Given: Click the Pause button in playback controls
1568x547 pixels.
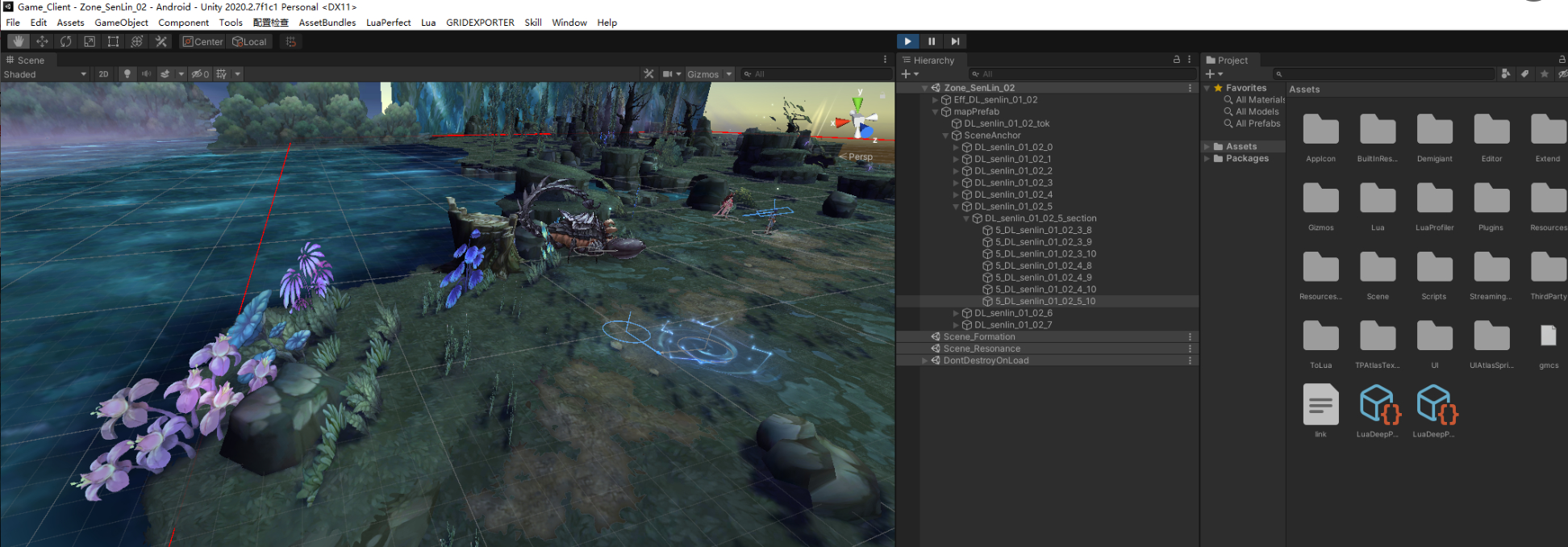Looking at the screenshot, I should pos(932,41).
